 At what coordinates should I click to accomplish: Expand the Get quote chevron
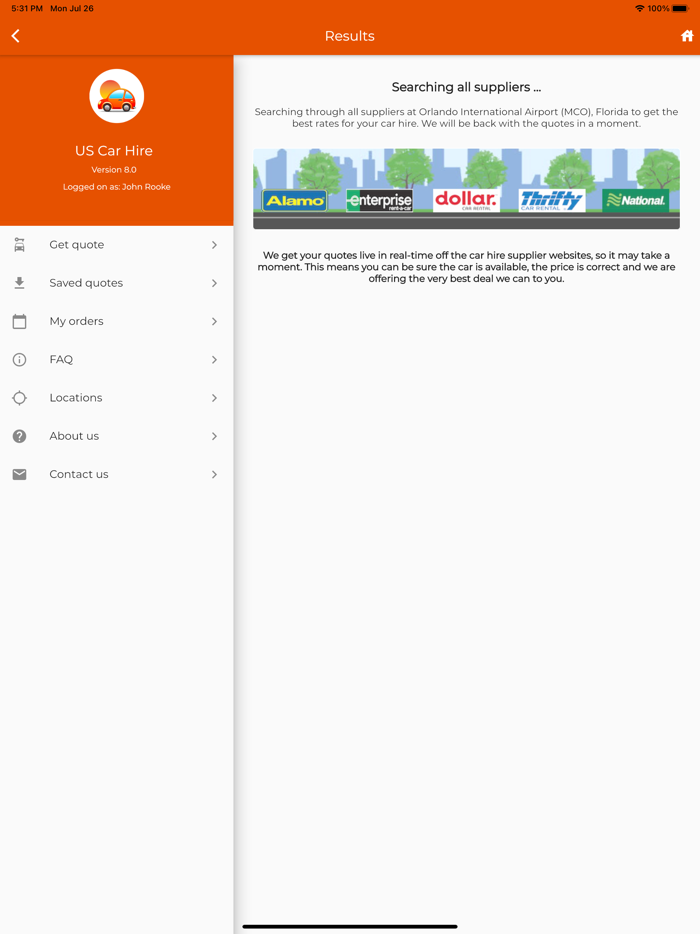click(x=214, y=245)
